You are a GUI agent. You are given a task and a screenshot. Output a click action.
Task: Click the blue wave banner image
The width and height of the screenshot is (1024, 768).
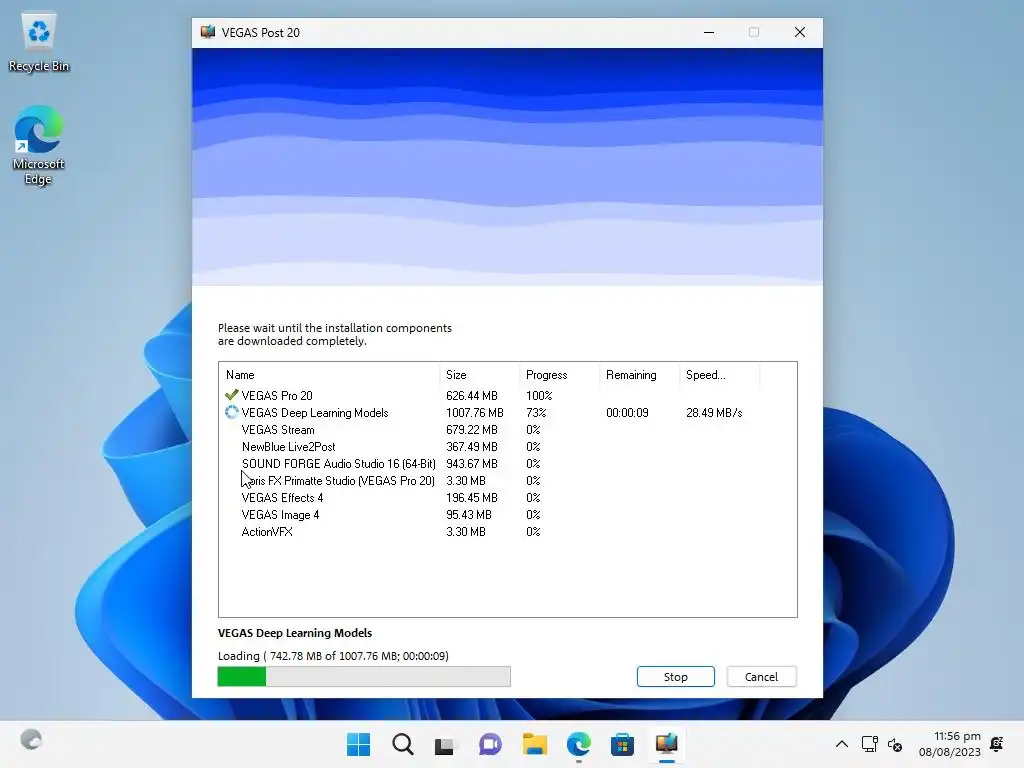[507, 167]
